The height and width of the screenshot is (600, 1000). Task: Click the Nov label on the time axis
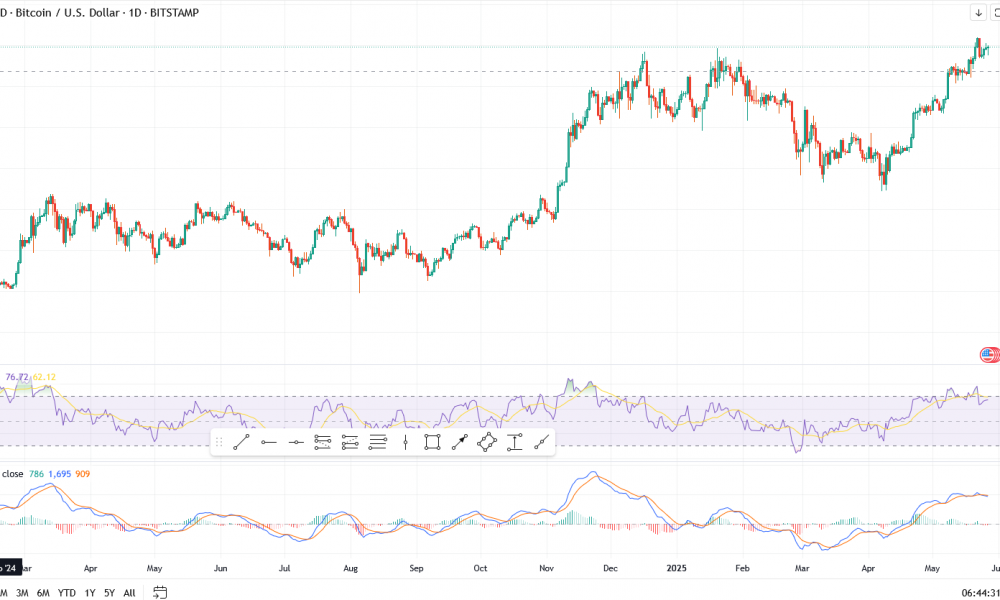click(547, 567)
